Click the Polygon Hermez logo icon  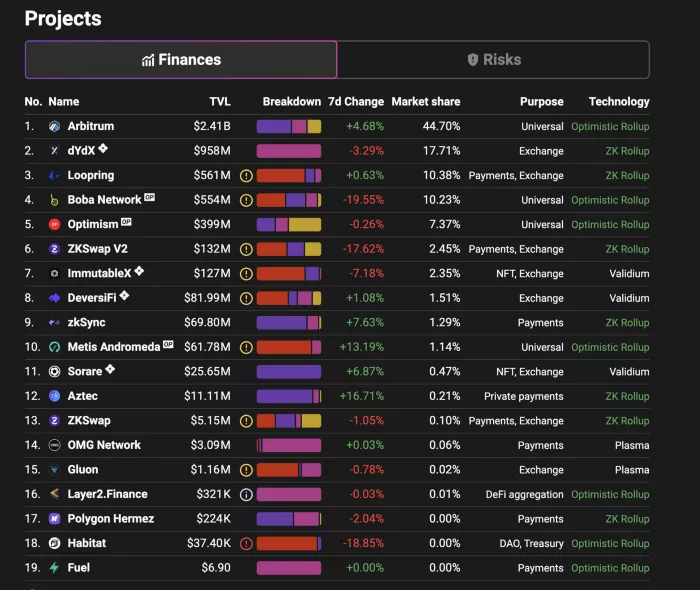click(54, 519)
